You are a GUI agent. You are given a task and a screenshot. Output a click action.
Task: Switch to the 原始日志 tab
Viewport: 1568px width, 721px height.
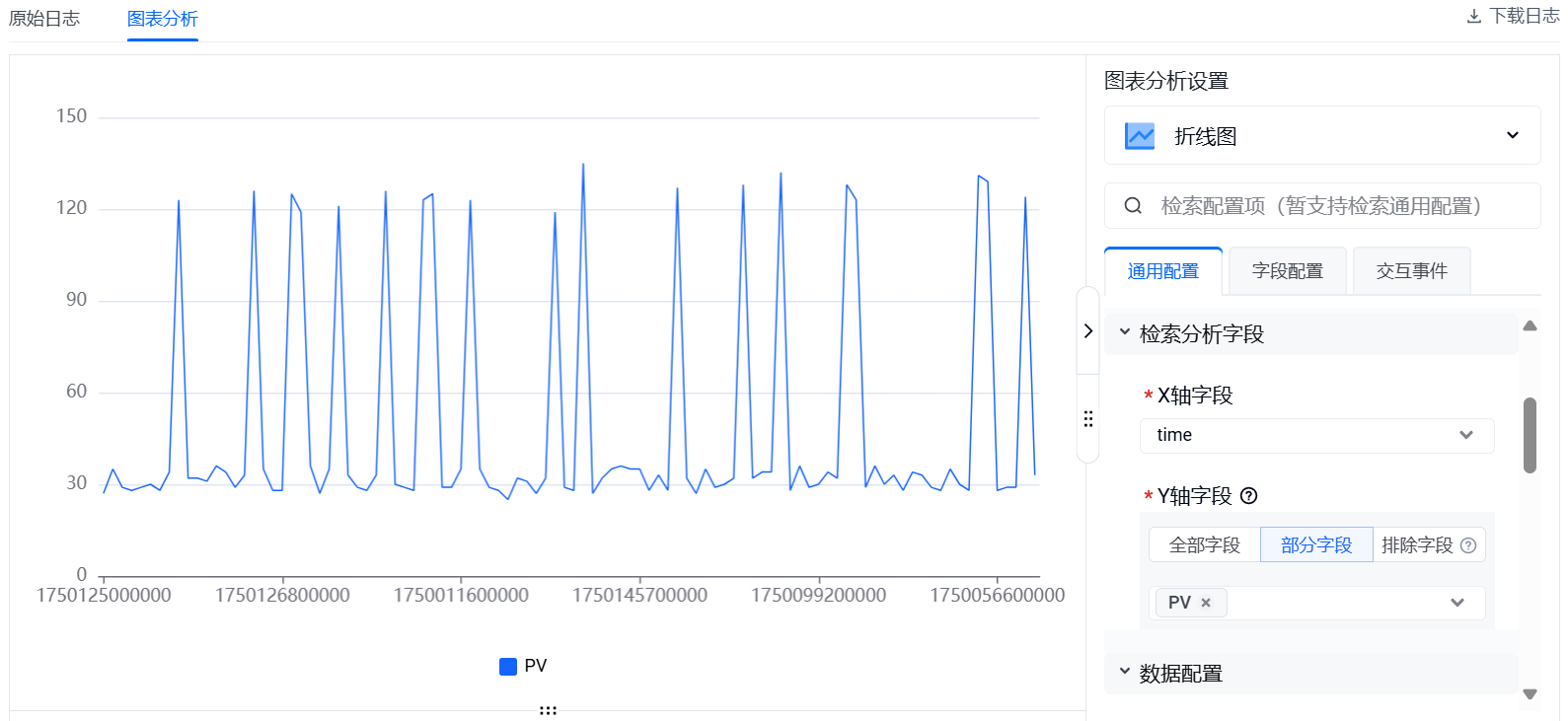pyautogui.click(x=44, y=19)
